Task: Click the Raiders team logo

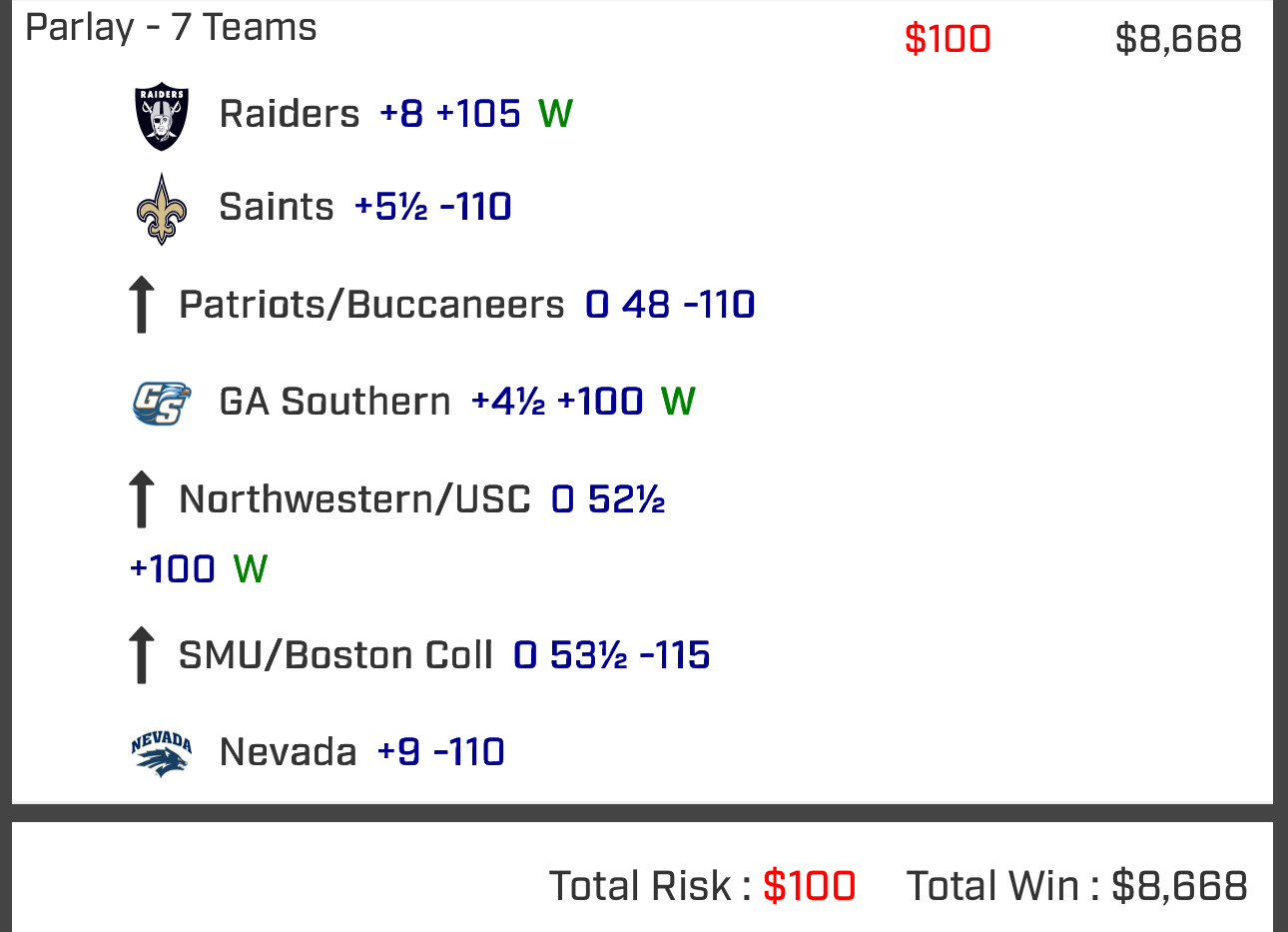Action: [x=162, y=116]
